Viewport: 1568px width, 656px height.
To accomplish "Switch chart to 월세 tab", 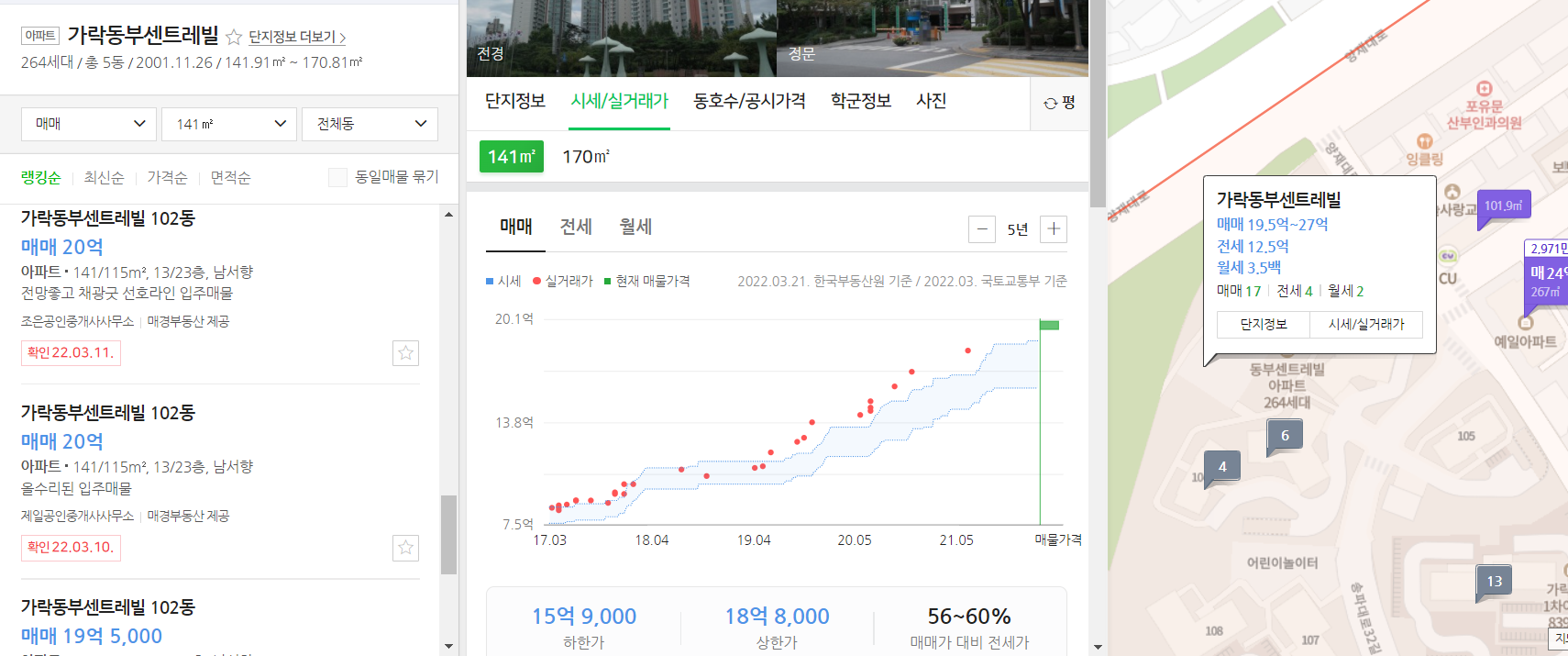I will point(635,227).
